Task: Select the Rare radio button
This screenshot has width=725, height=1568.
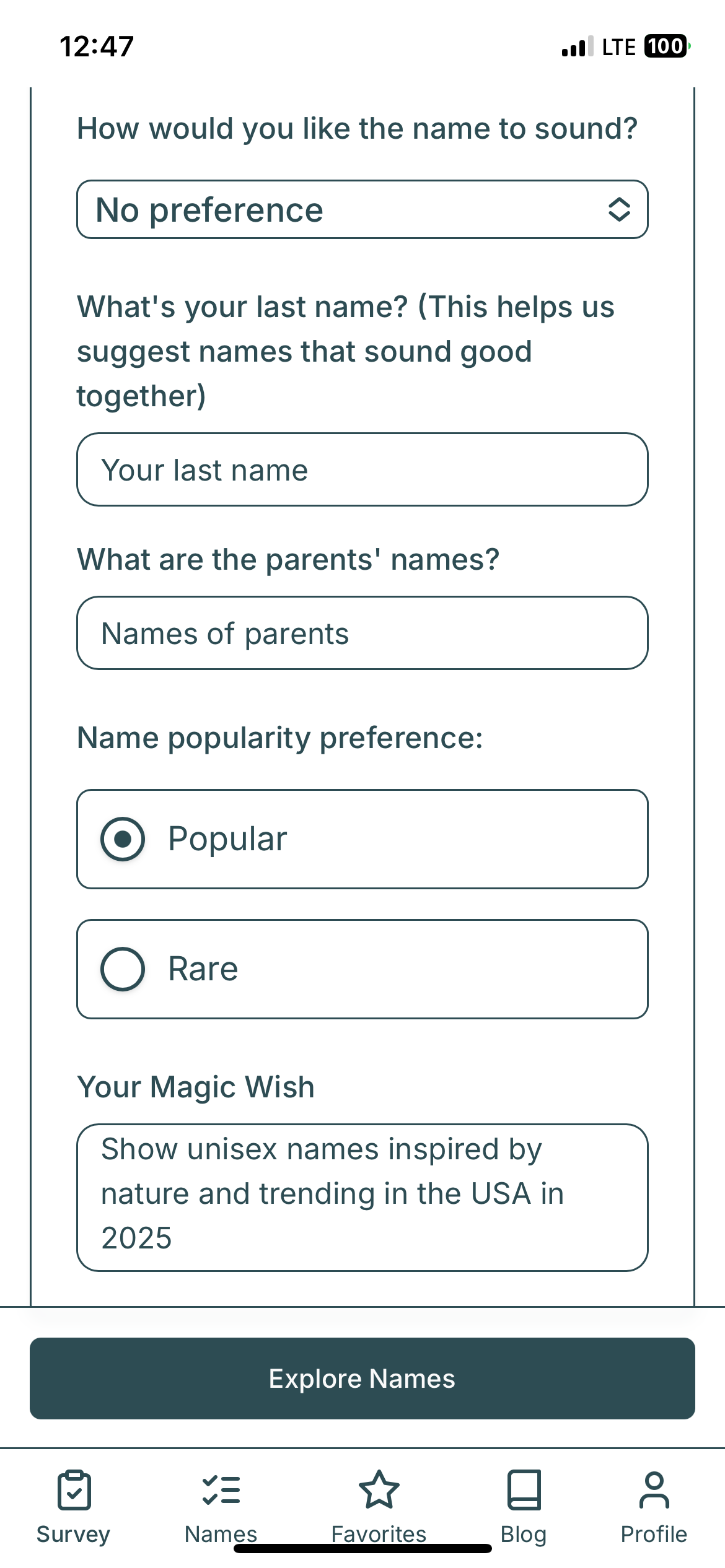Action: [x=123, y=969]
